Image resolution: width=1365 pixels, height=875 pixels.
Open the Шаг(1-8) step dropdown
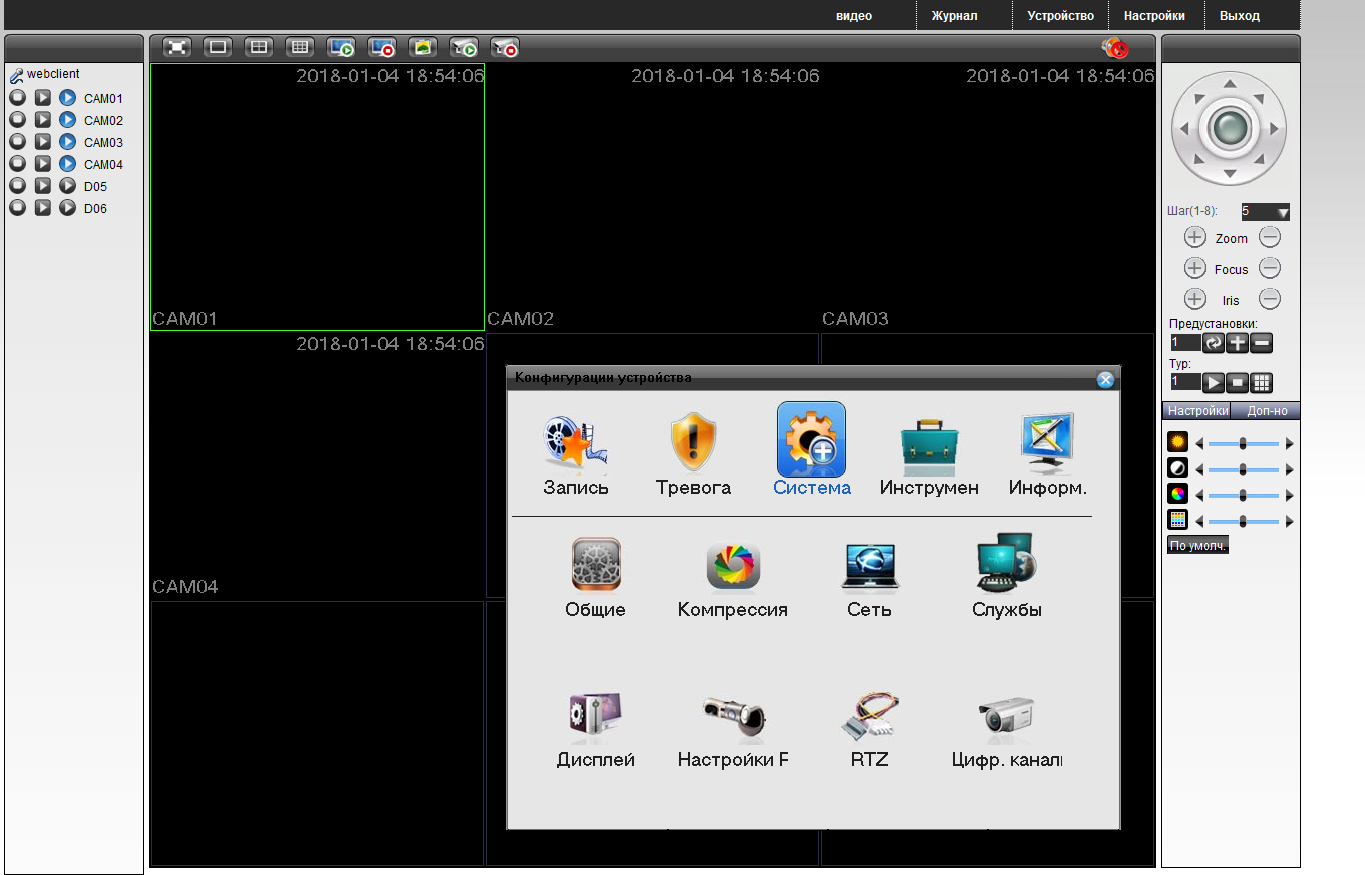point(1265,212)
